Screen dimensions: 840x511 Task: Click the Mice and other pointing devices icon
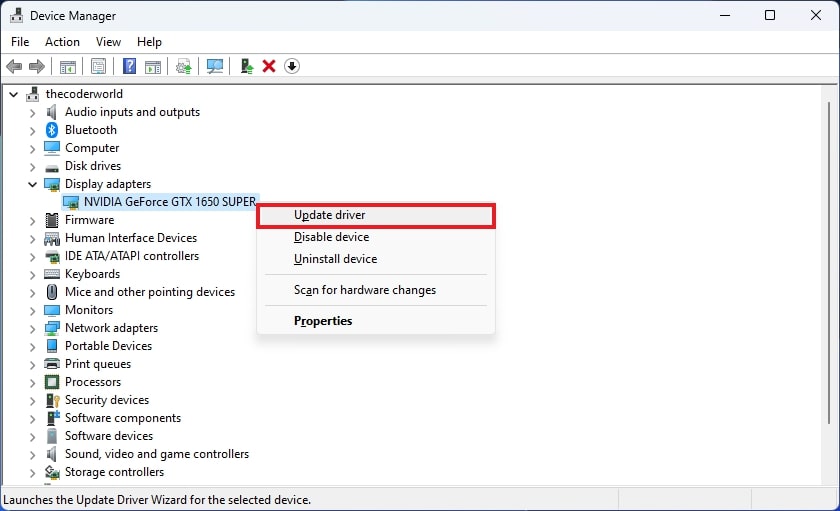click(52, 292)
